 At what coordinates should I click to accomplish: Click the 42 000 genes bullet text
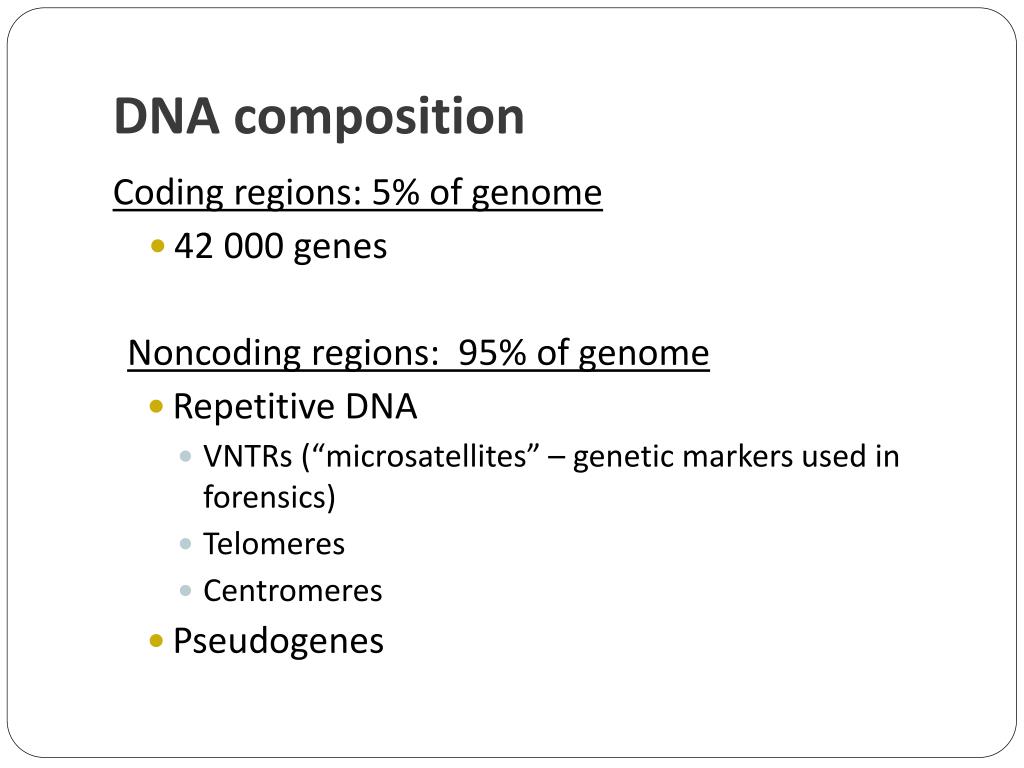pyautogui.click(x=281, y=248)
